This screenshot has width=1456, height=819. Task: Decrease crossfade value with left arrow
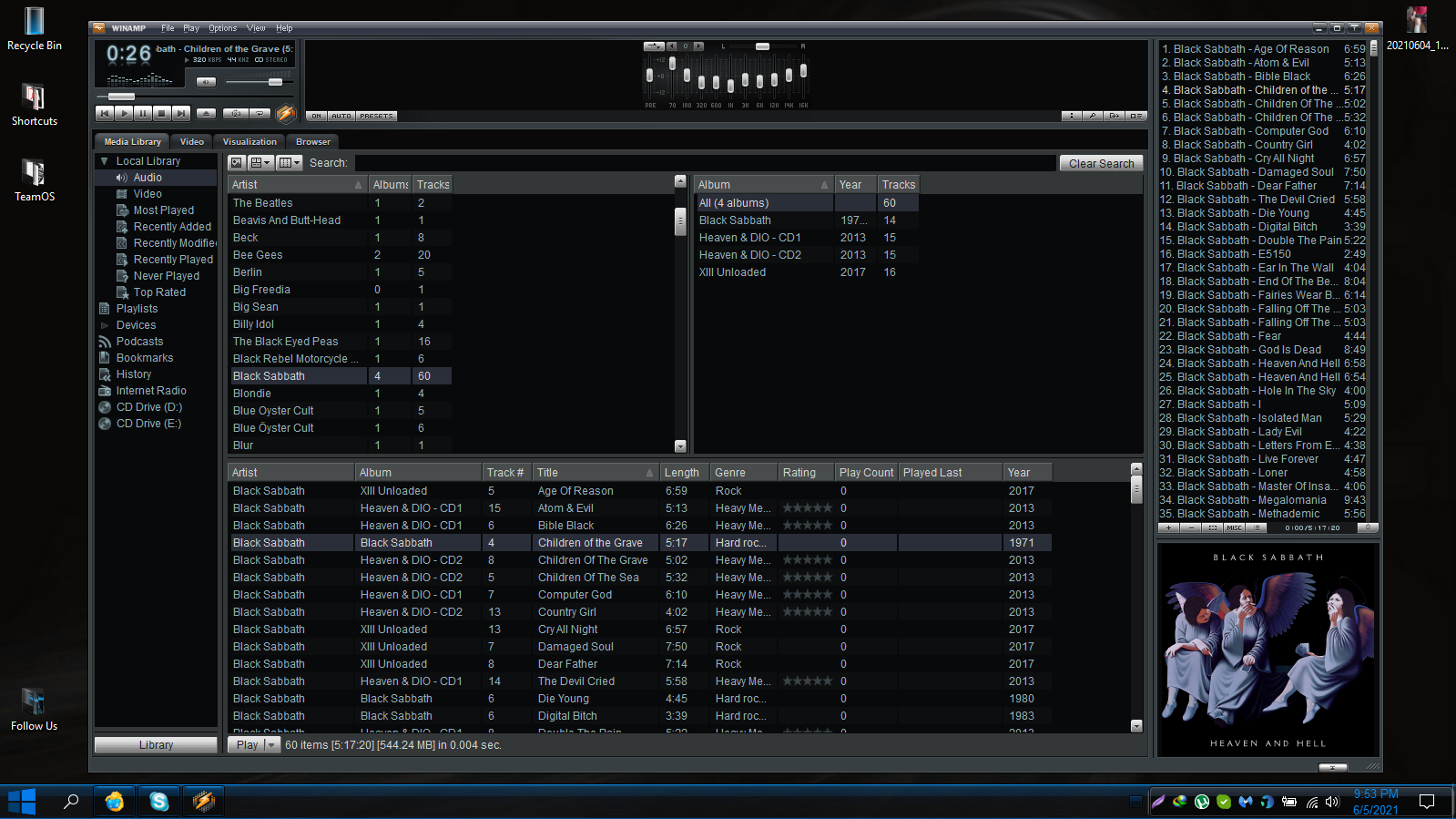click(672, 46)
